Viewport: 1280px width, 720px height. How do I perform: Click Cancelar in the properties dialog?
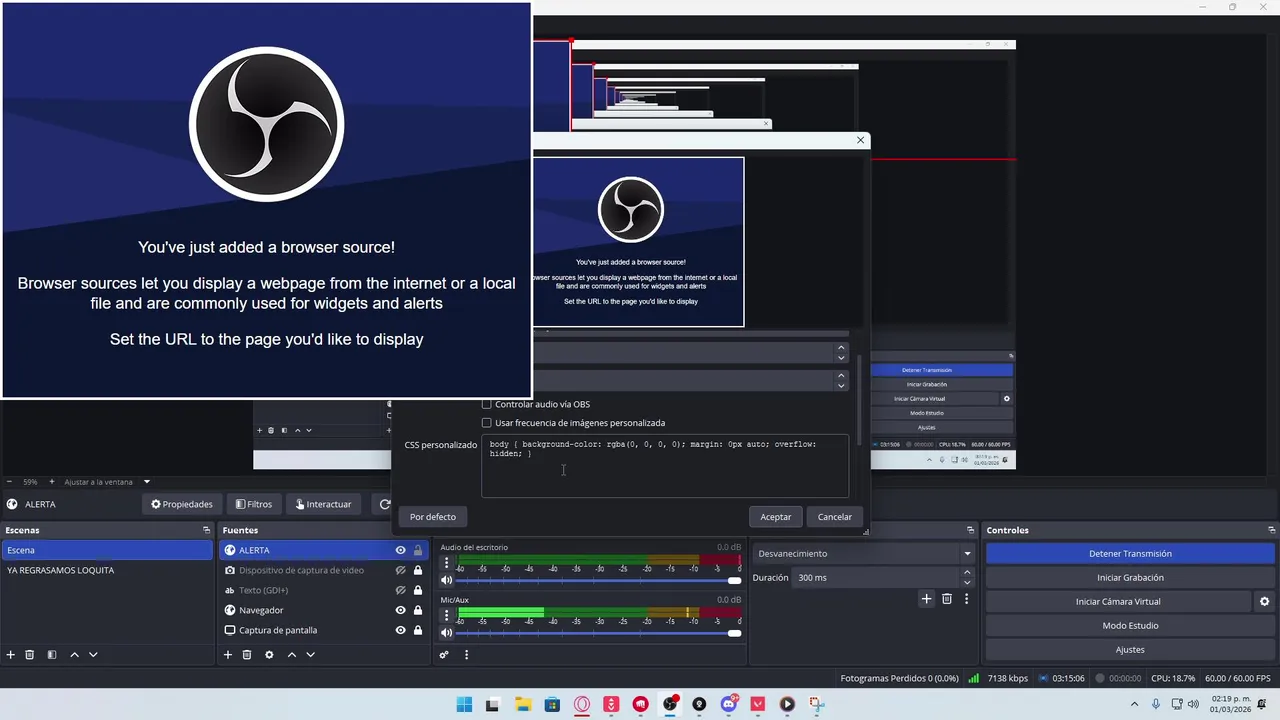tap(835, 517)
